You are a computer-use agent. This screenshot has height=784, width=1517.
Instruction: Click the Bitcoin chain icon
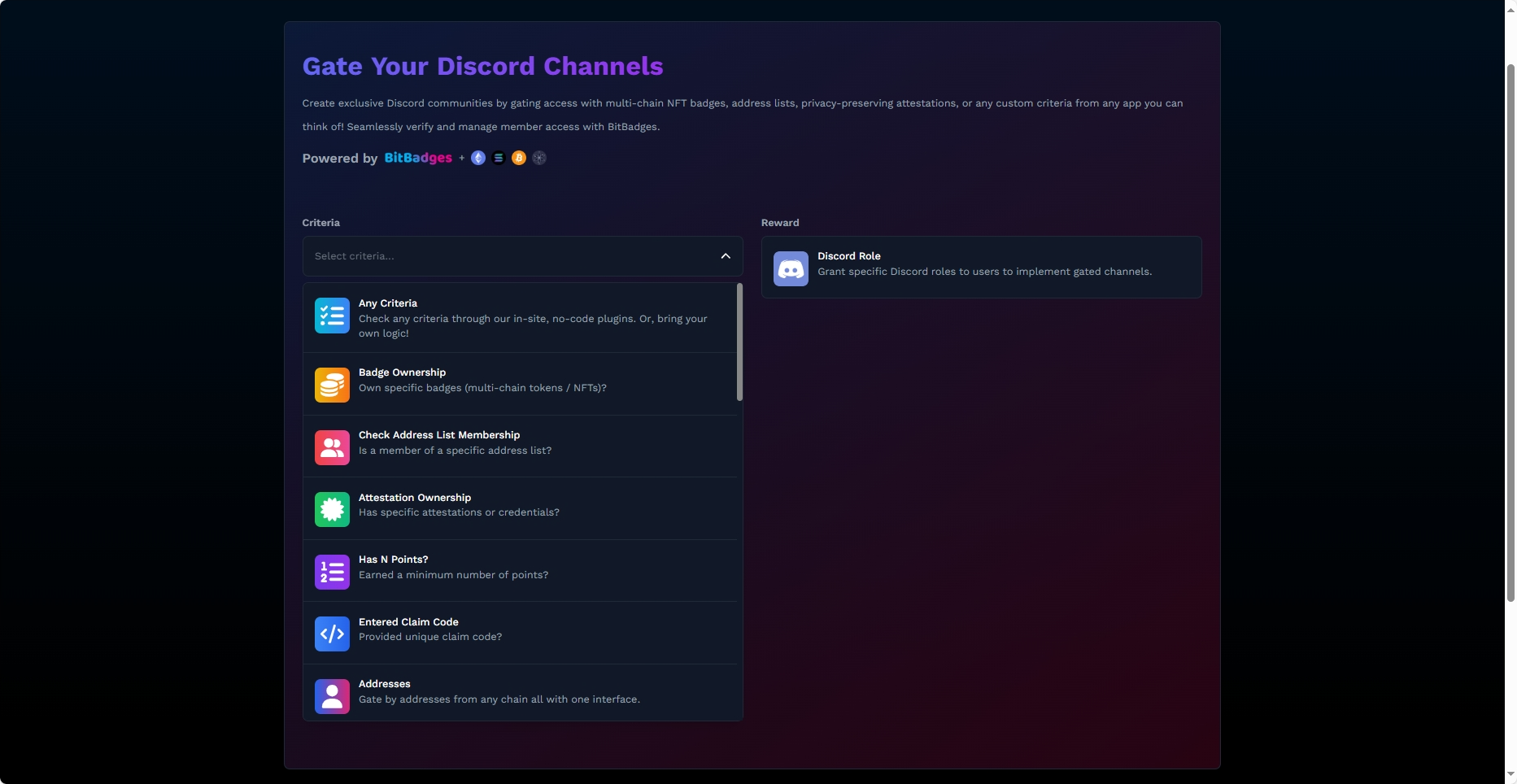click(519, 158)
